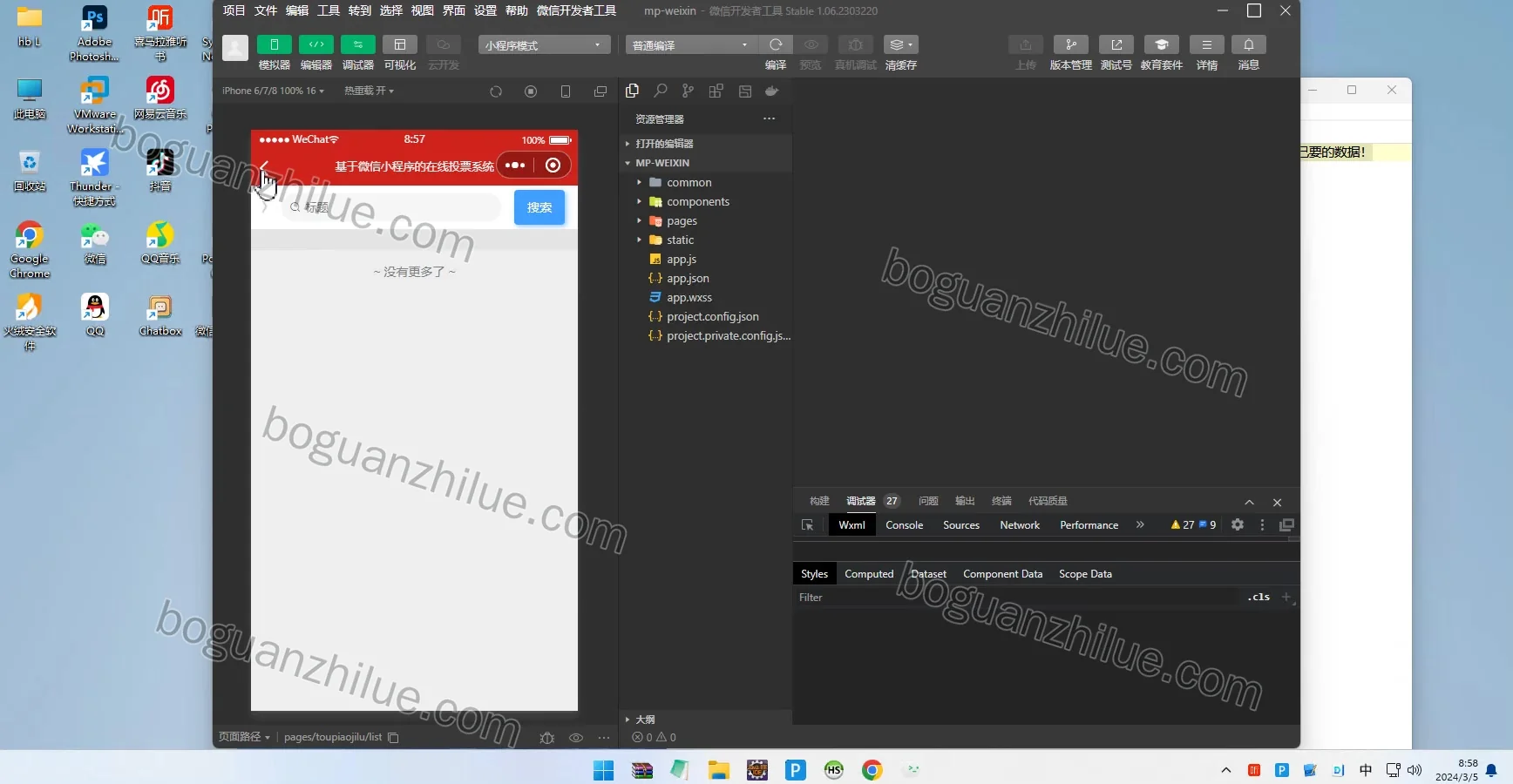Open the extensions grid icon in sidebar
The height and width of the screenshot is (784, 1513).
716,91
